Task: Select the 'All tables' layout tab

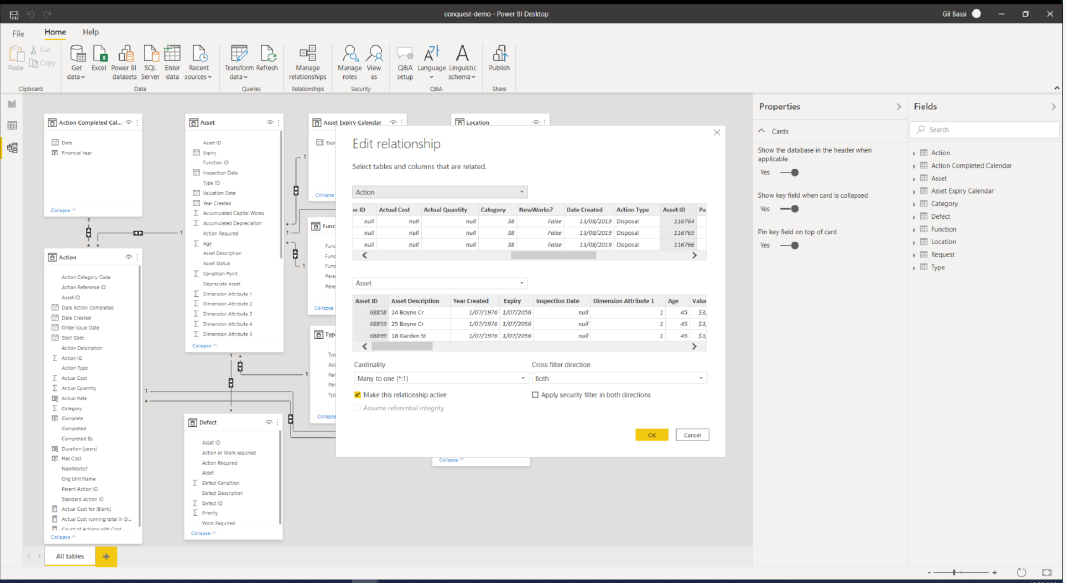Action: pyautogui.click(x=70, y=556)
